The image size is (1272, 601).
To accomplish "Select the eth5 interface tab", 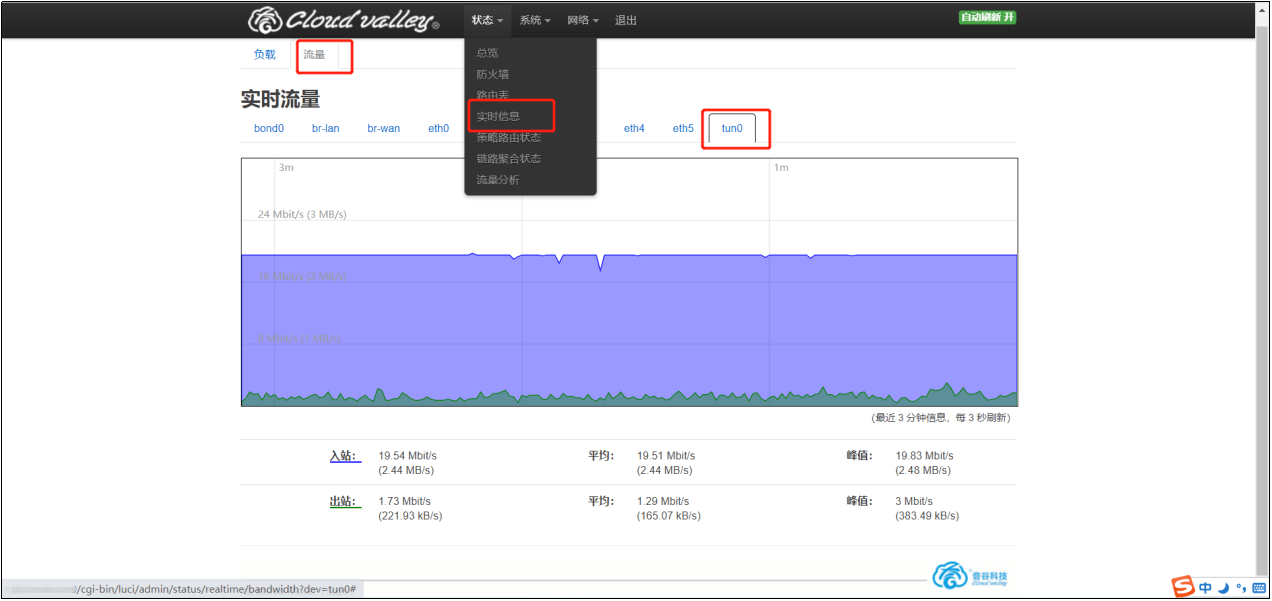I will point(683,128).
